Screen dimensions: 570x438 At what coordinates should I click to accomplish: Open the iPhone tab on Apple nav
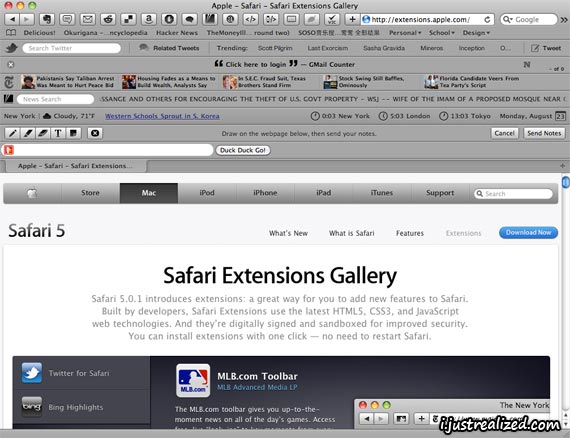pos(265,193)
